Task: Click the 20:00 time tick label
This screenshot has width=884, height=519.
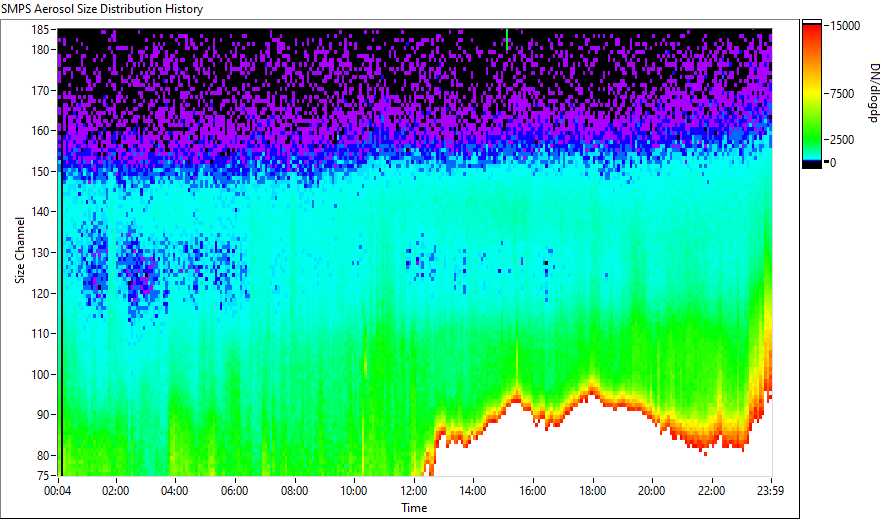Action: [x=651, y=491]
